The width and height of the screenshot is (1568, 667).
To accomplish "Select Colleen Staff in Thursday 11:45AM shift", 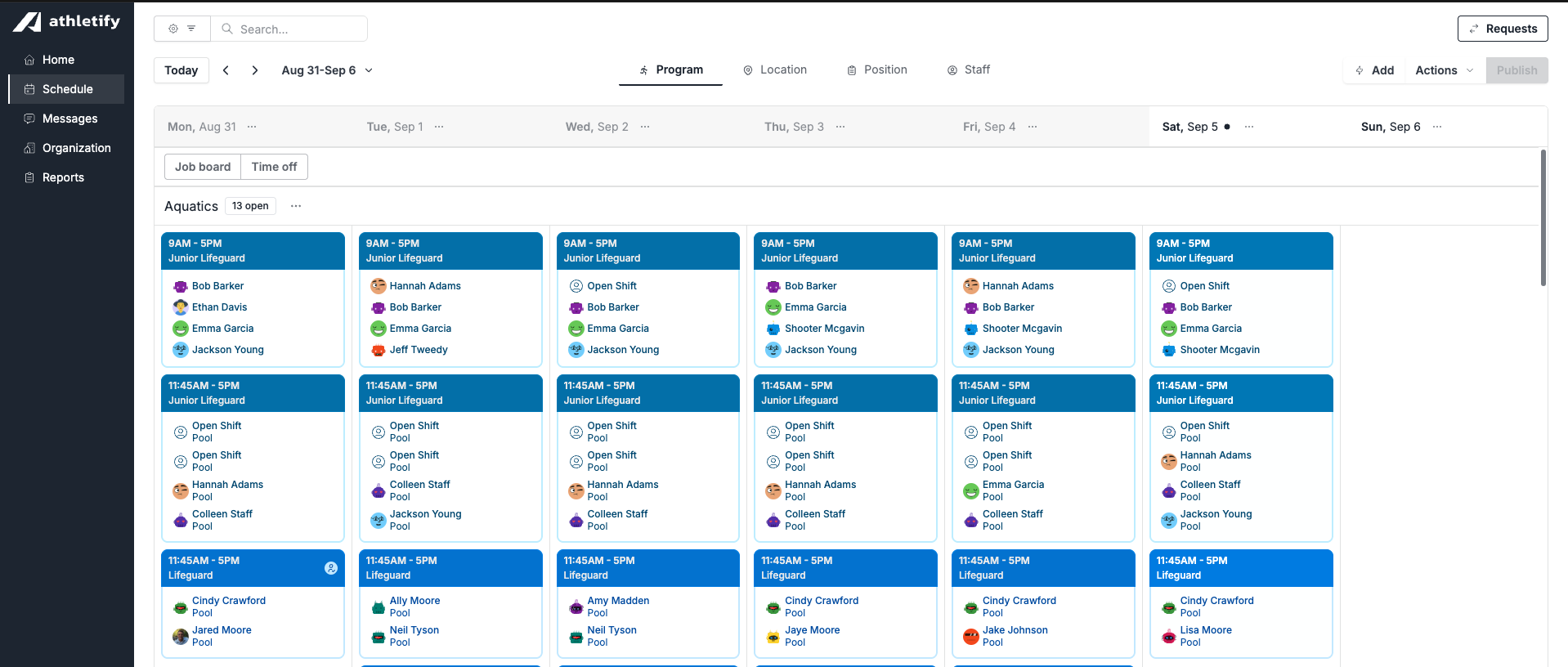I will tap(815, 520).
